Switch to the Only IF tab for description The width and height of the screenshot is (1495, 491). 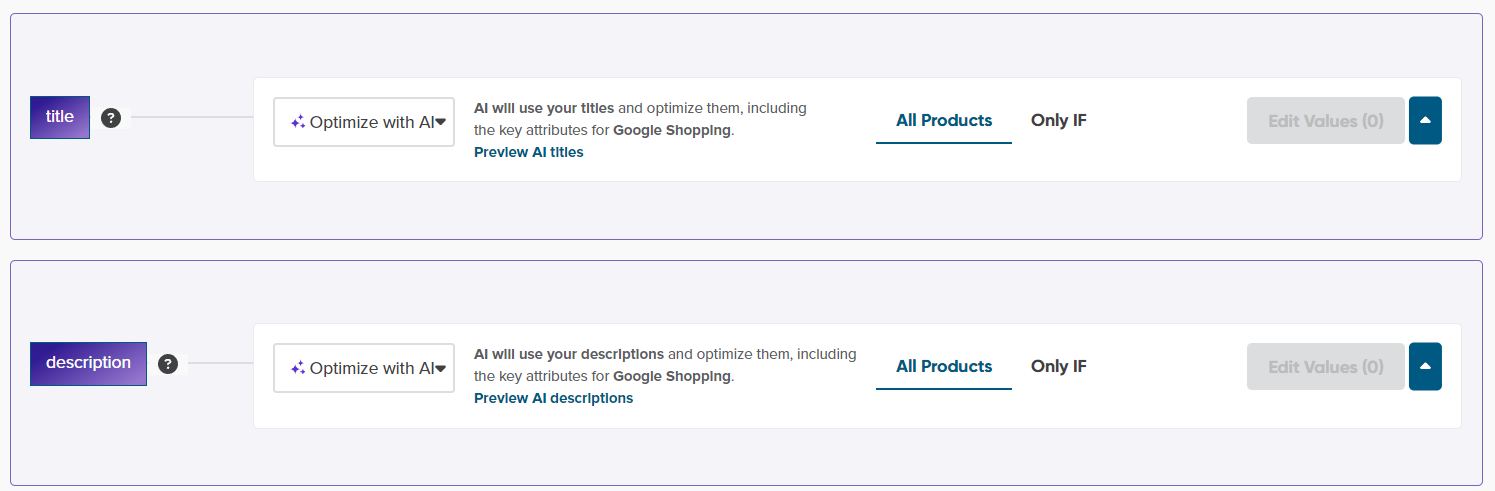(x=1058, y=366)
